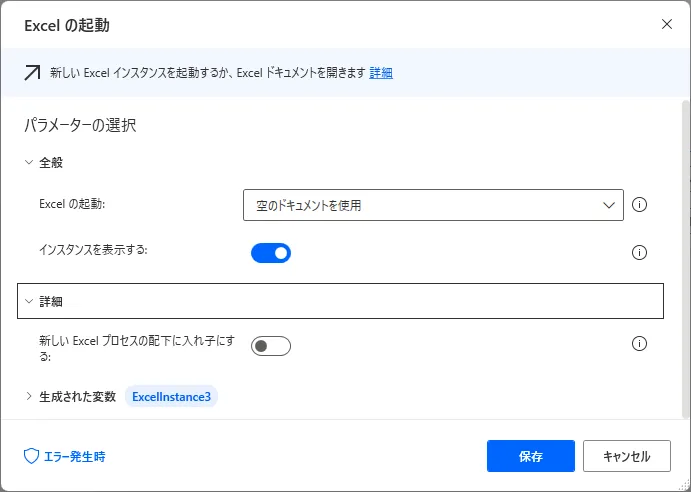Close the Excel の起動 dialog with X
691x492 pixels.
coord(667,24)
